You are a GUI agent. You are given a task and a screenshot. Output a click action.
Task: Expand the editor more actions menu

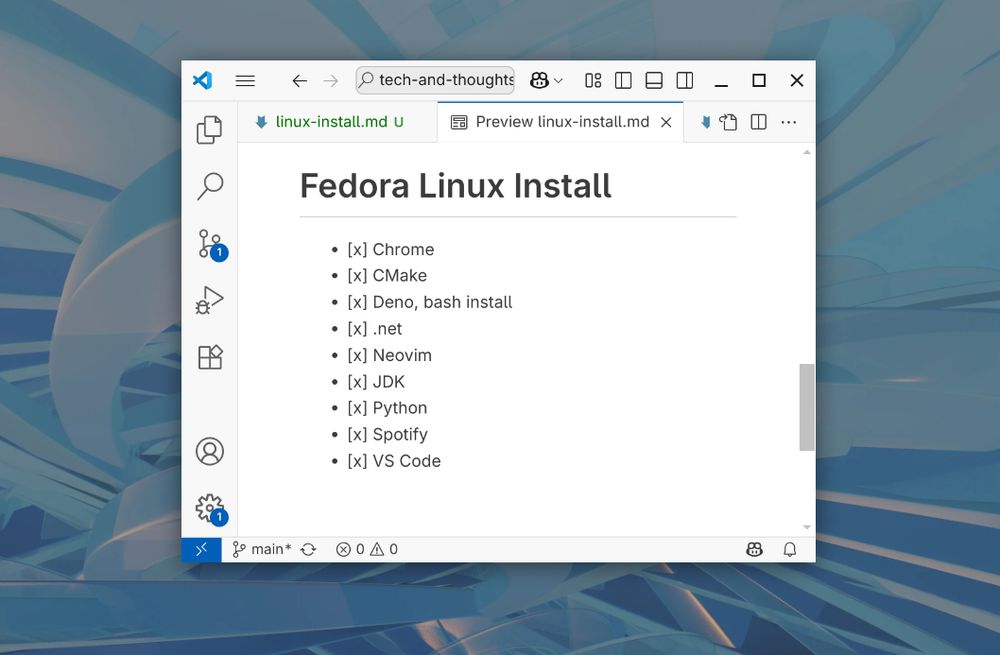click(x=789, y=121)
